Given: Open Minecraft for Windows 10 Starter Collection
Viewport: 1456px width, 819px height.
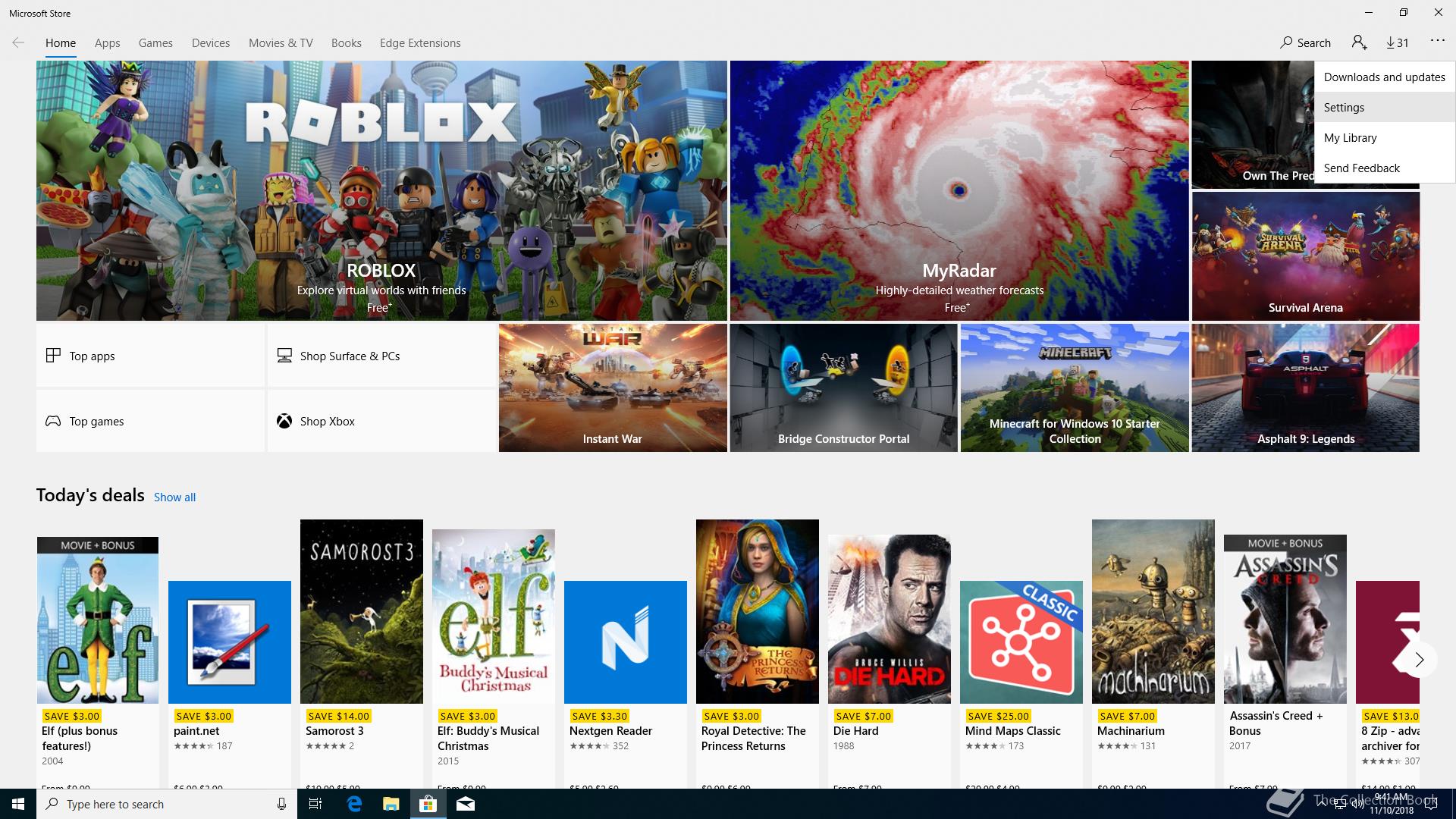Looking at the screenshot, I should 1075,388.
